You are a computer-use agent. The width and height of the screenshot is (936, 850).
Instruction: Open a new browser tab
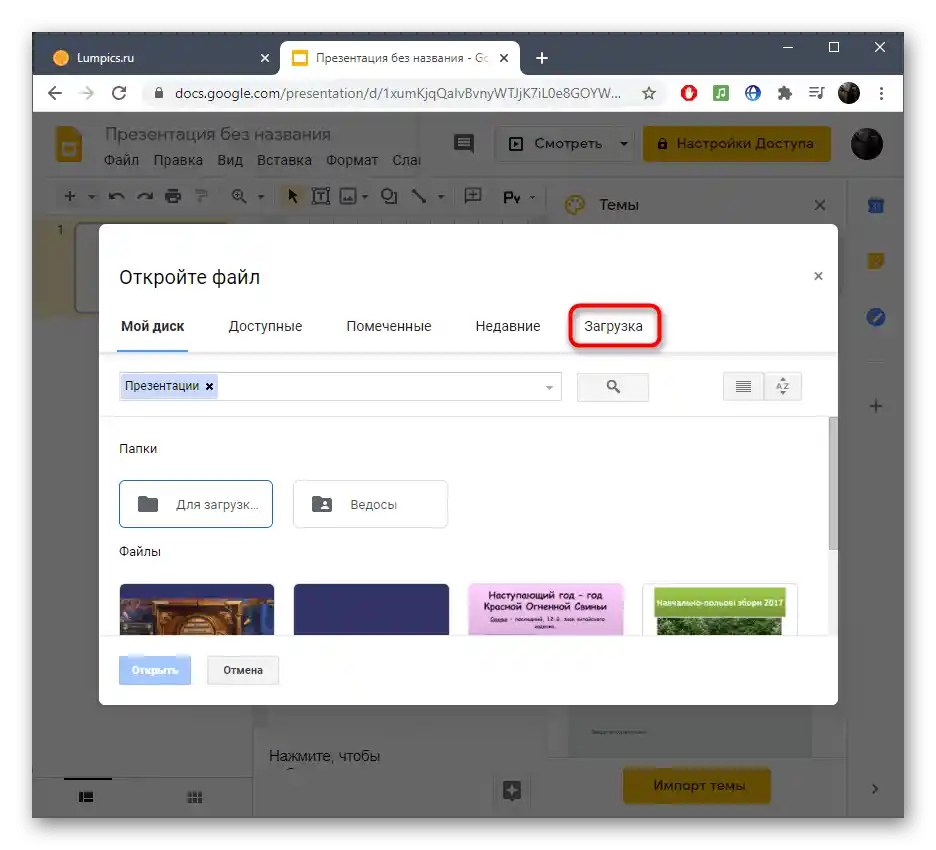click(x=541, y=58)
